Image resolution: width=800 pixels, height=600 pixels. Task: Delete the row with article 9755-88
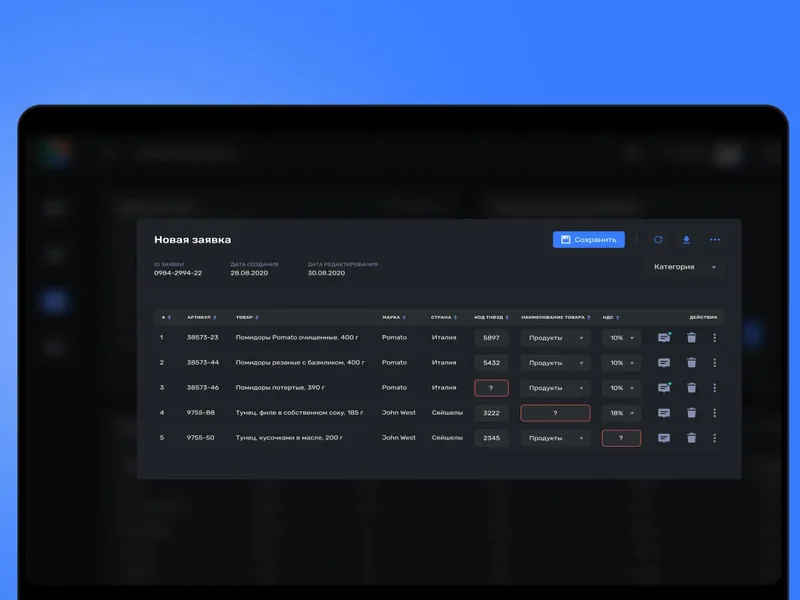coord(691,413)
